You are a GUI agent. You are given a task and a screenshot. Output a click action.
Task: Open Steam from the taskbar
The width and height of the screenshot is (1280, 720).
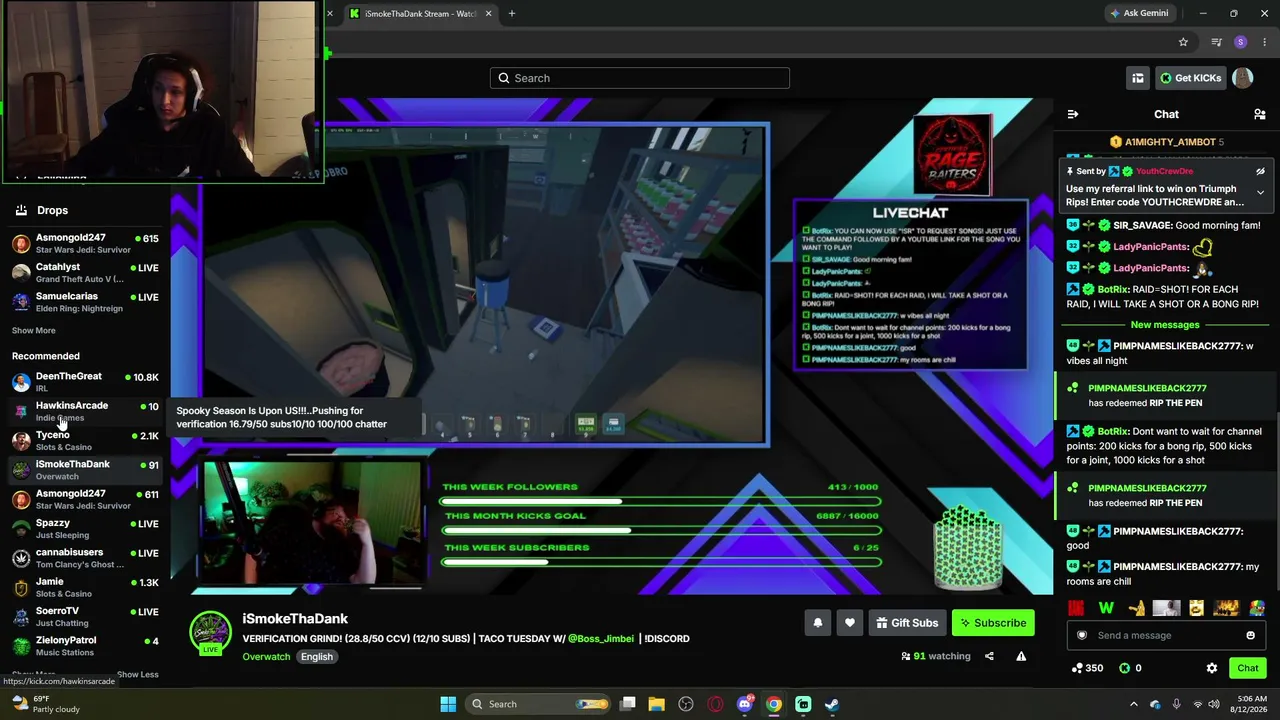click(x=831, y=704)
